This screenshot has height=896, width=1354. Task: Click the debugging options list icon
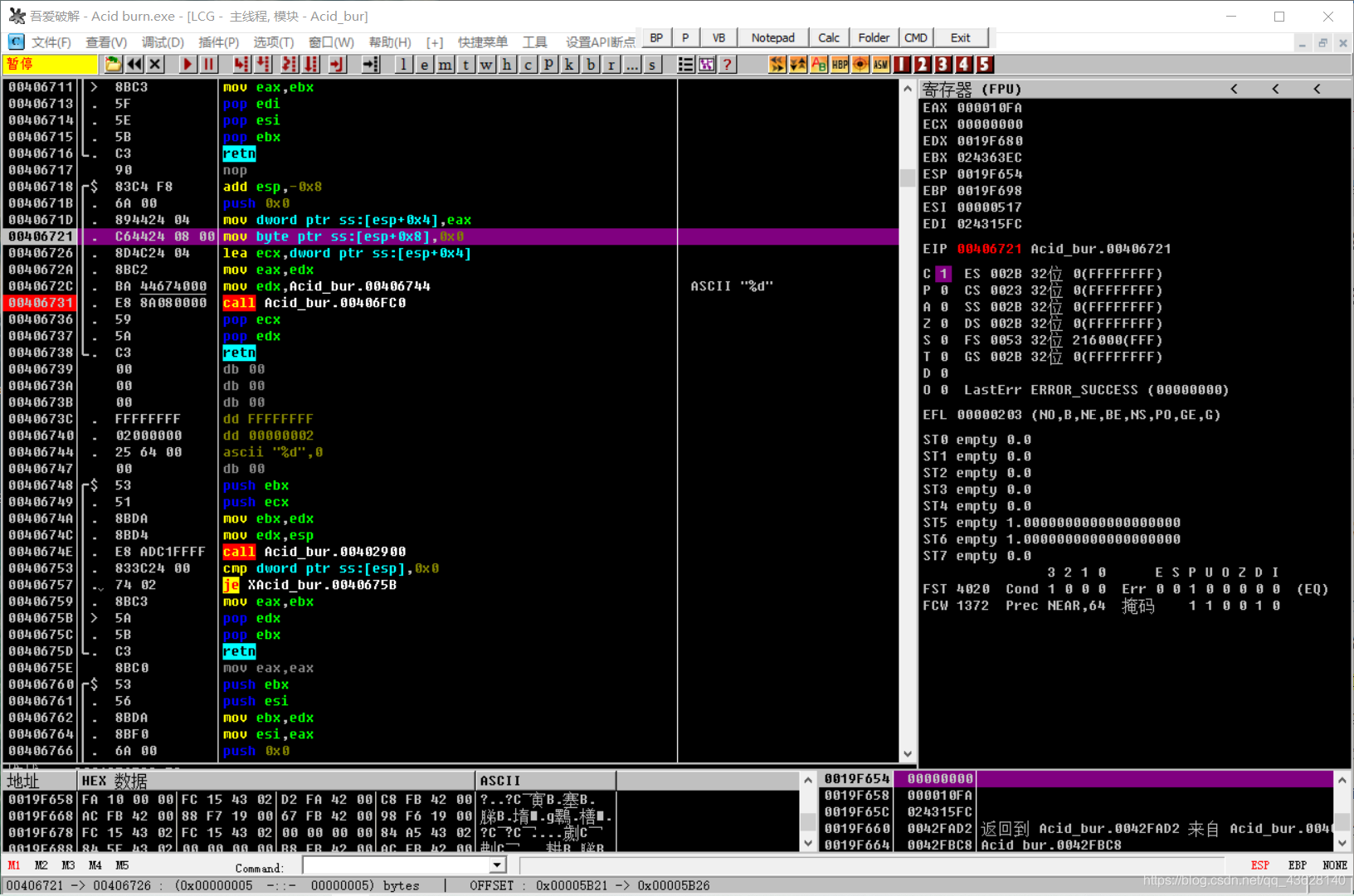pyautogui.click(x=685, y=65)
